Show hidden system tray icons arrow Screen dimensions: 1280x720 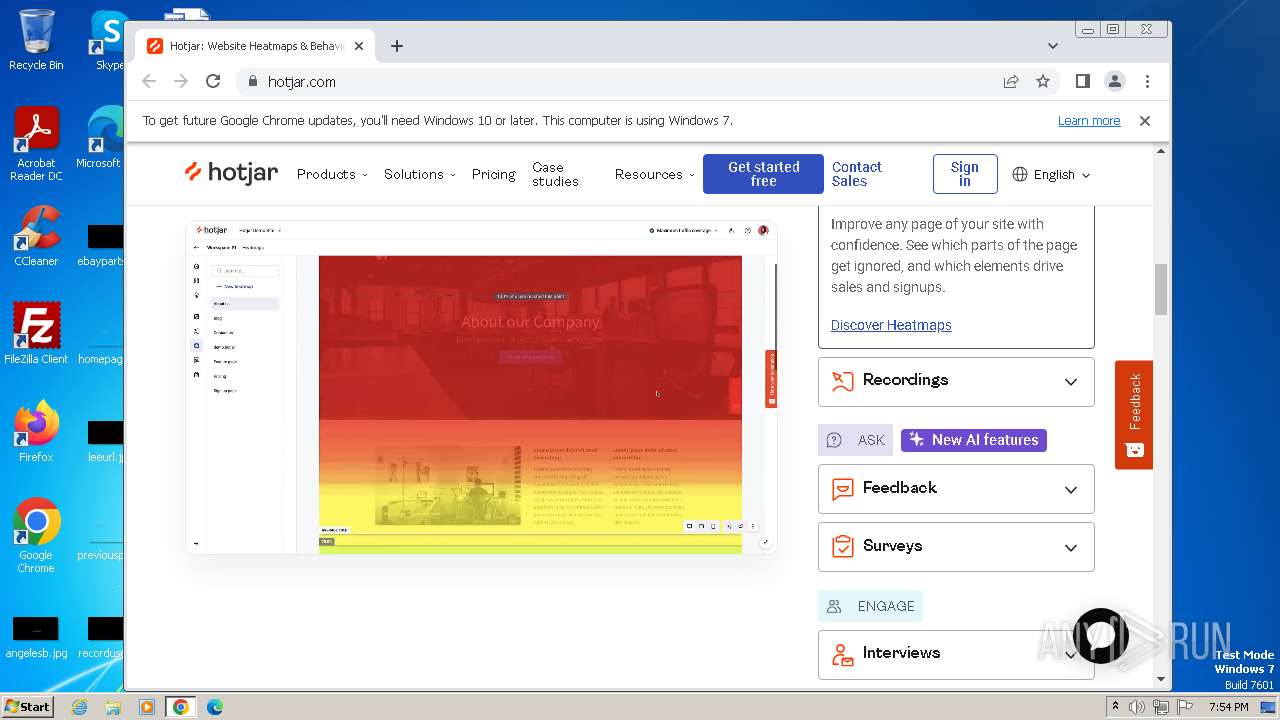[1115, 707]
